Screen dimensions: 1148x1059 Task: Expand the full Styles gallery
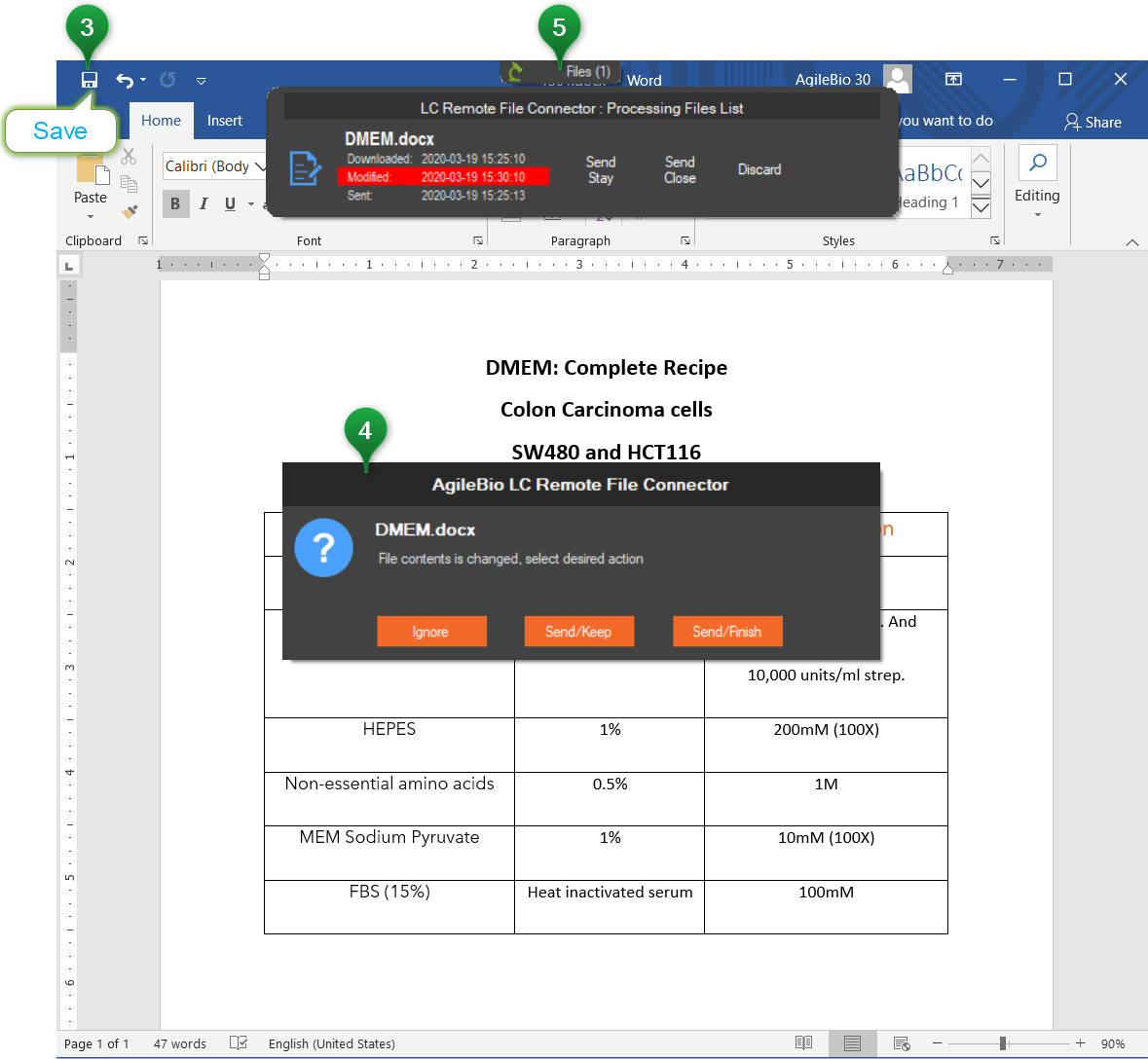pyautogui.click(x=981, y=207)
